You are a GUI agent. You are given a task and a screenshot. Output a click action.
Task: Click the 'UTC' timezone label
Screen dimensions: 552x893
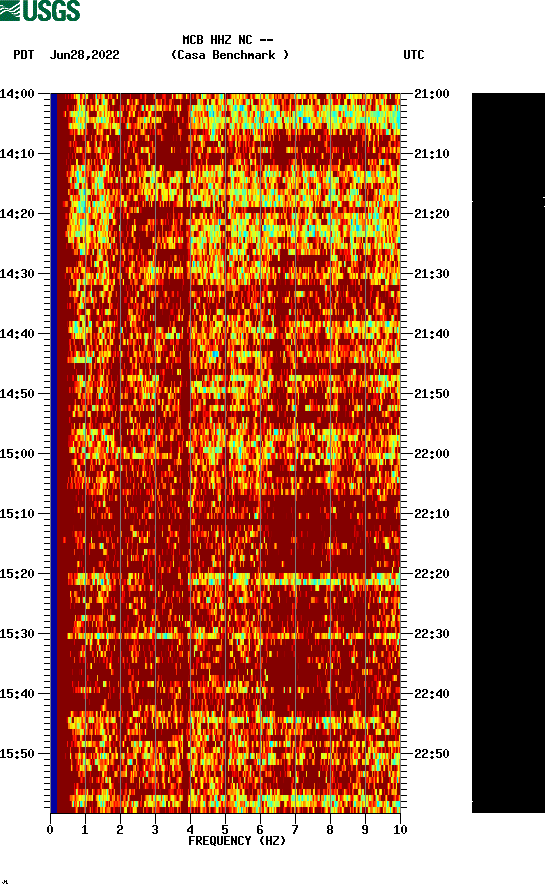click(414, 55)
